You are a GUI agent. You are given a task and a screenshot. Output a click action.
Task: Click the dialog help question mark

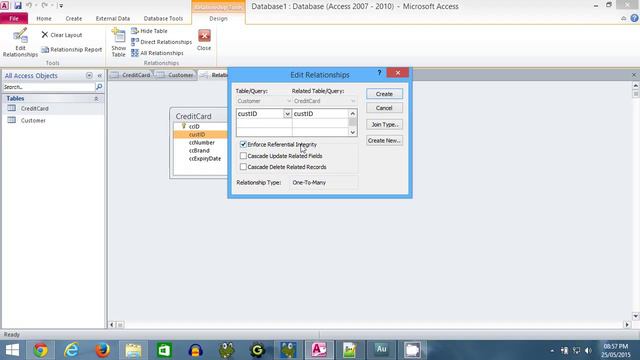click(379, 73)
